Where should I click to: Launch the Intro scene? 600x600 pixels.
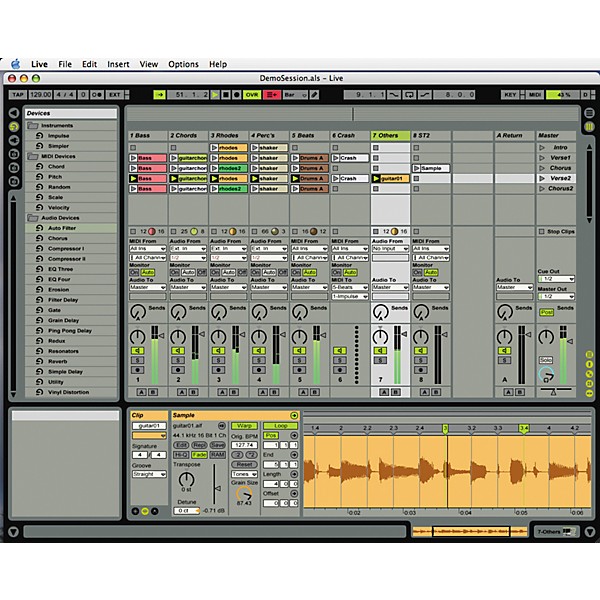[x=542, y=147]
